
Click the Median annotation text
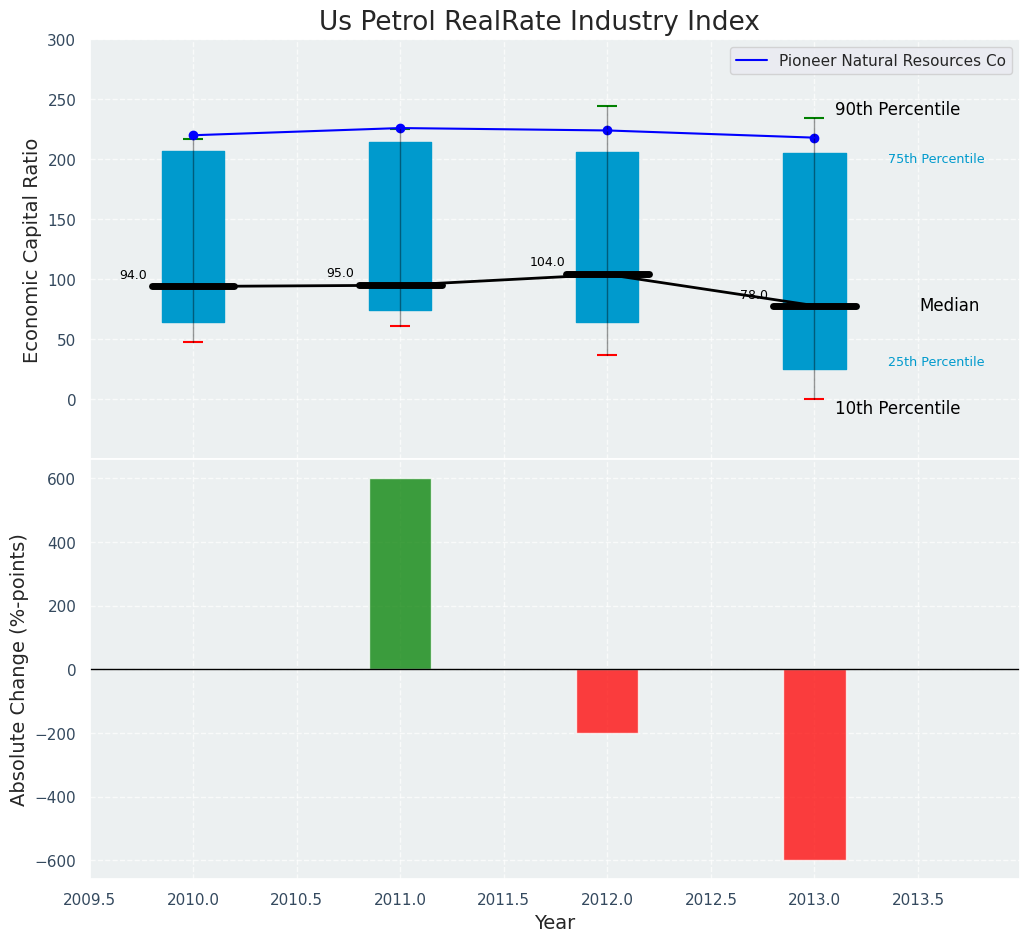point(949,306)
